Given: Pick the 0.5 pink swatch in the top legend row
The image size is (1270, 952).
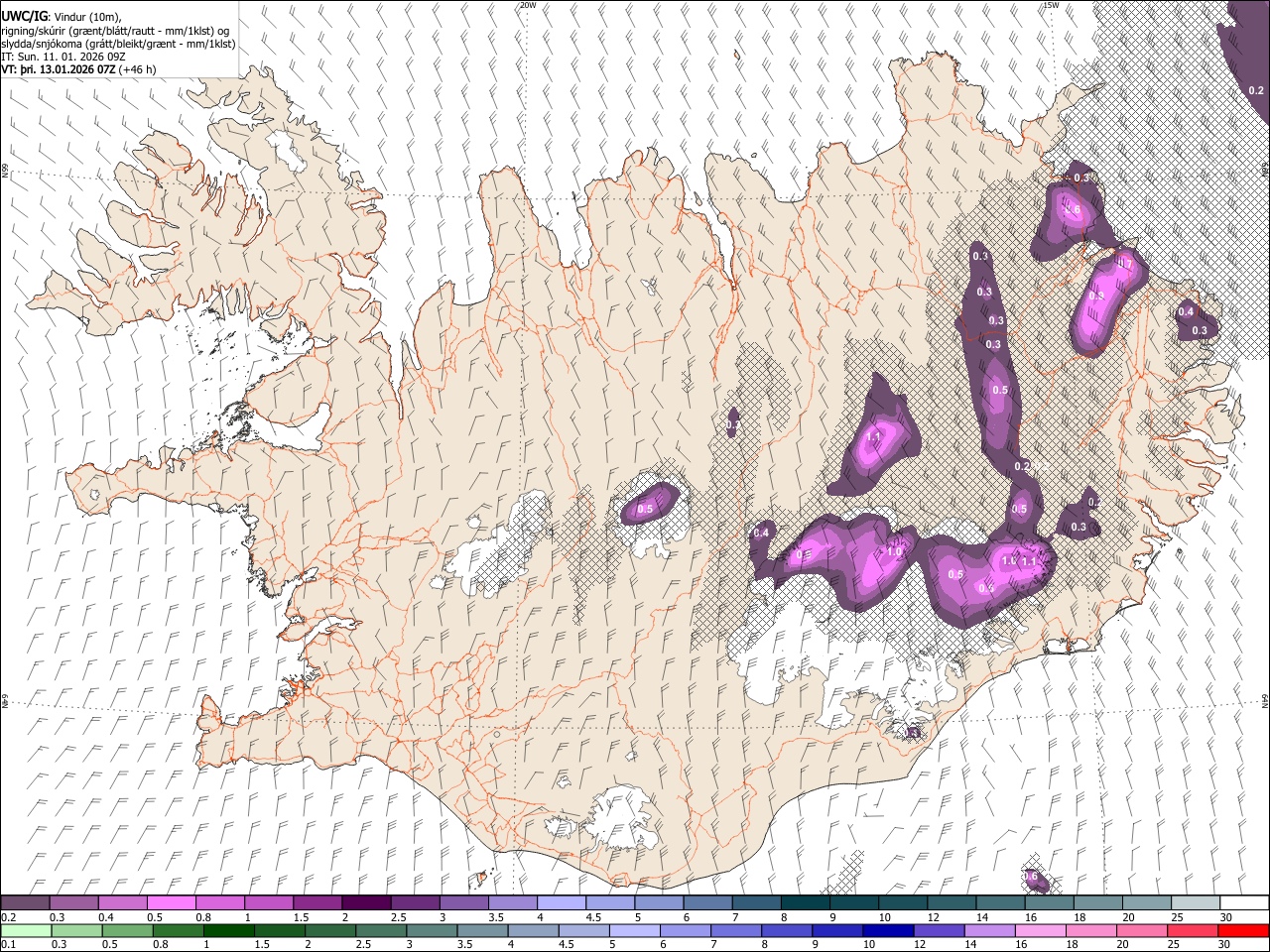Looking at the screenshot, I should 171,902.
